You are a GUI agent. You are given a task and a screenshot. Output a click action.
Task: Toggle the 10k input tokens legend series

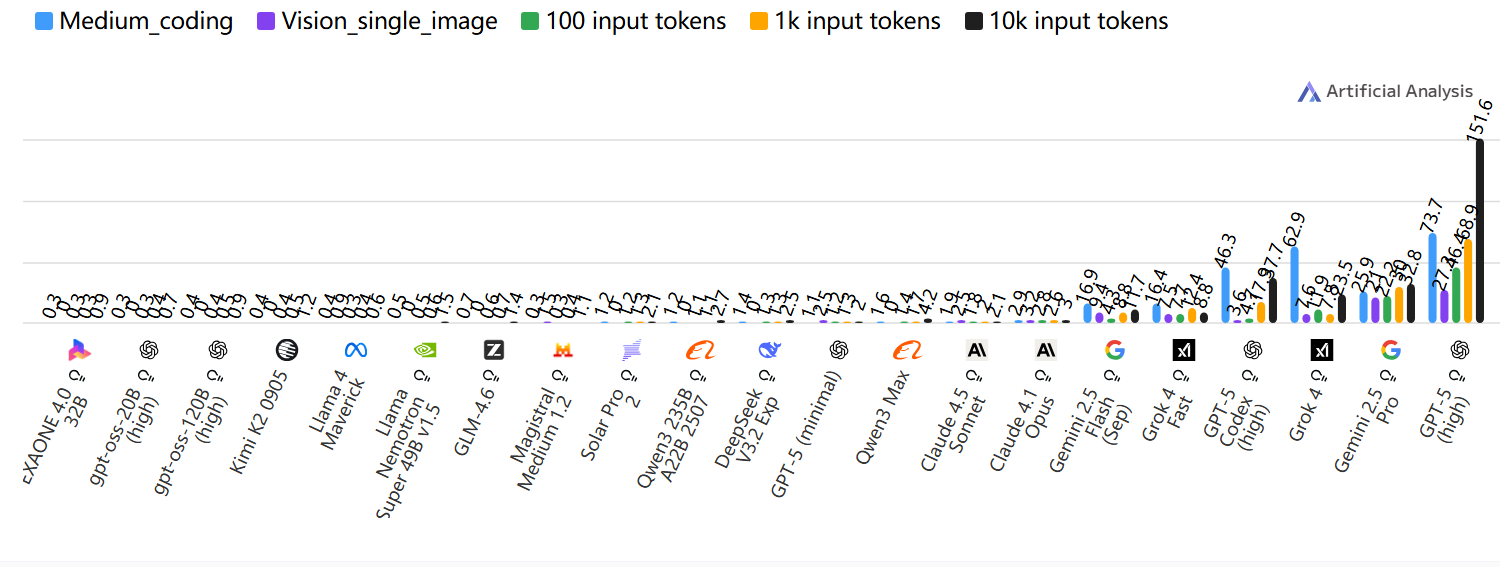tap(1066, 21)
